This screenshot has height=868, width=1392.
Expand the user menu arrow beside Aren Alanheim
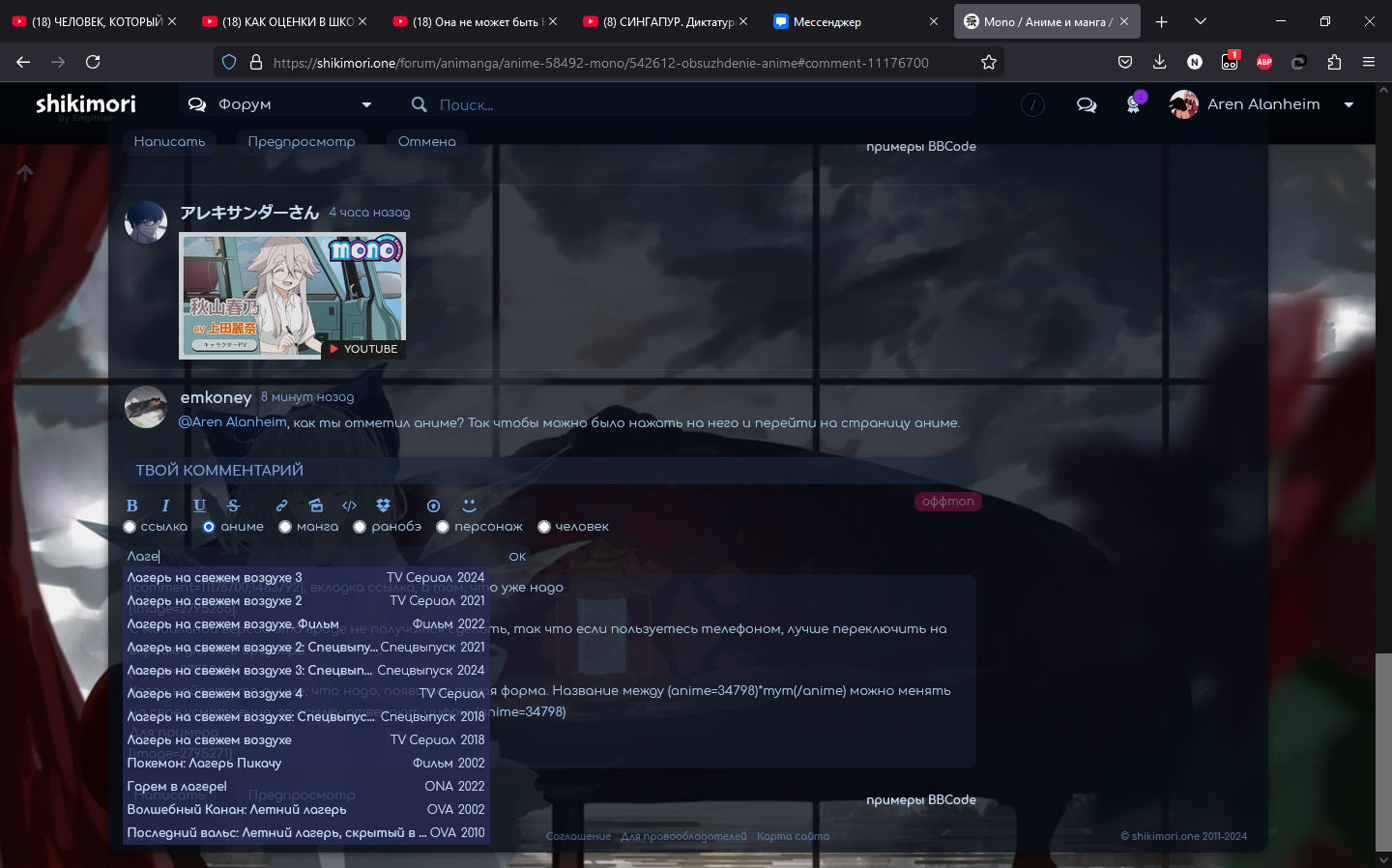pyautogui.click(x=1348, y=104)
